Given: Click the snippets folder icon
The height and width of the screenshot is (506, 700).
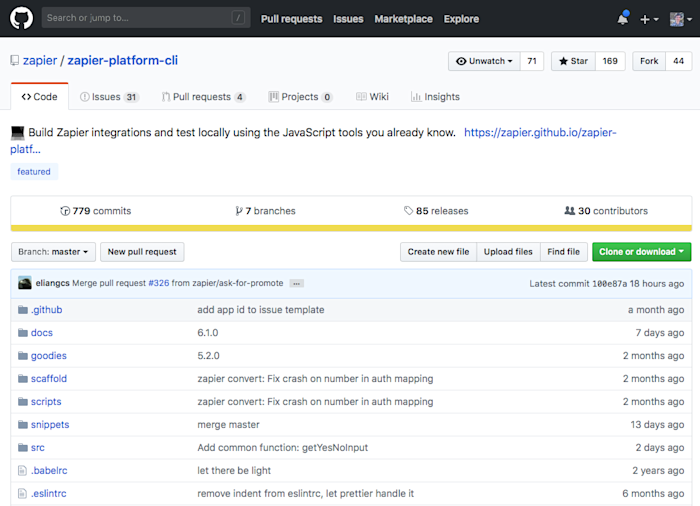Looking at the screenshot, I should pyautogui.click(x=23, y=424).
